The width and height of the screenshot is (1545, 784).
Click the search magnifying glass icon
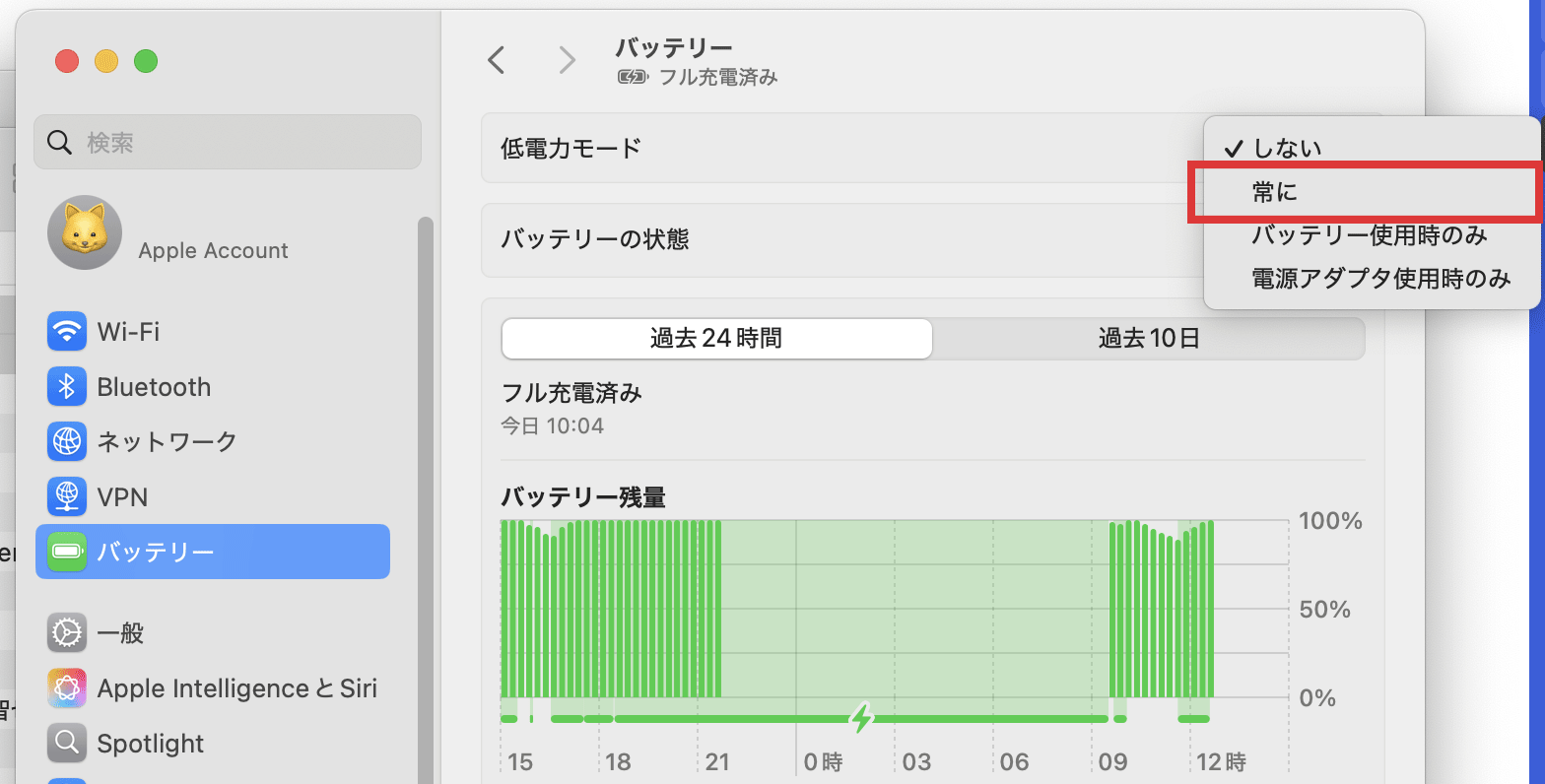click(60, 143)
